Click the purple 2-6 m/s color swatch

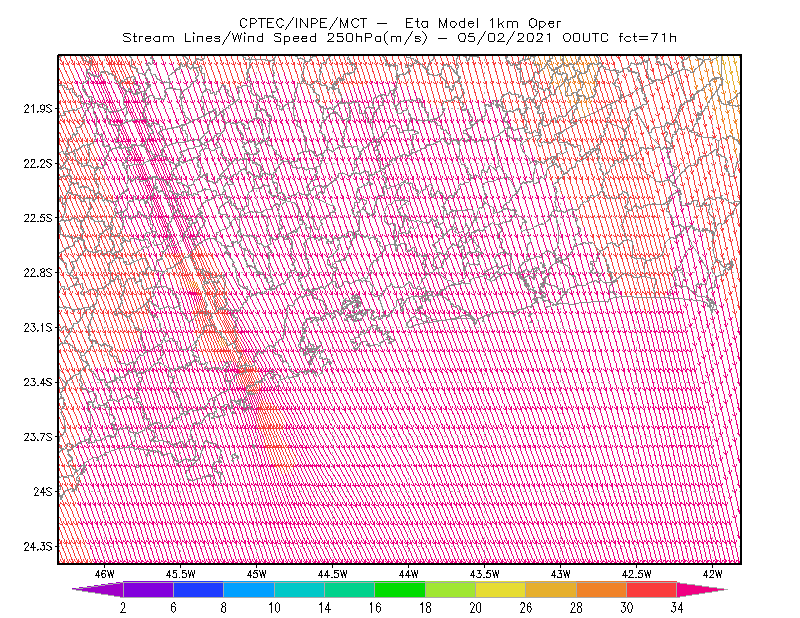point(148,589)
